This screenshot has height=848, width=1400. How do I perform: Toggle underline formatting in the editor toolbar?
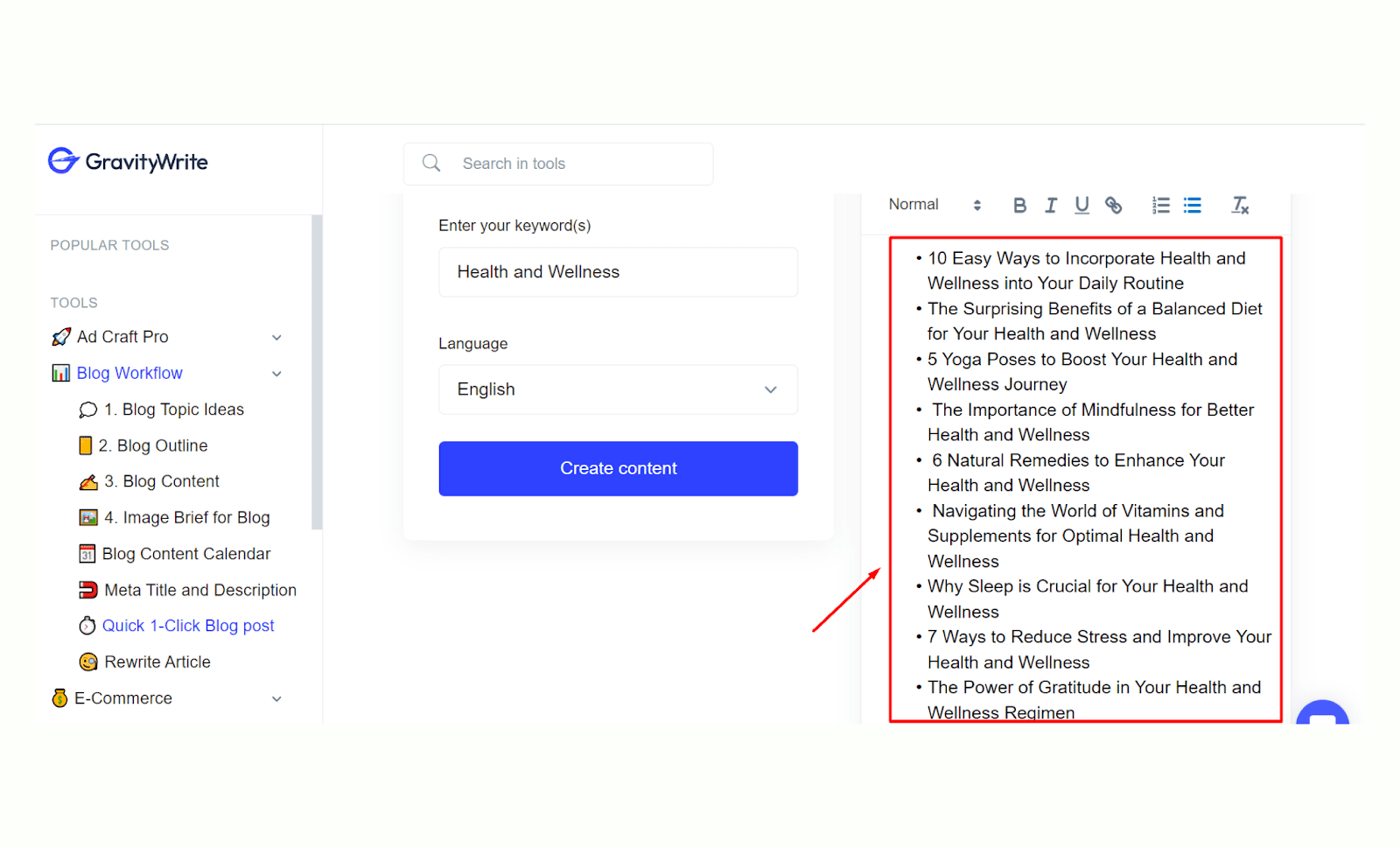(1082, 205)
